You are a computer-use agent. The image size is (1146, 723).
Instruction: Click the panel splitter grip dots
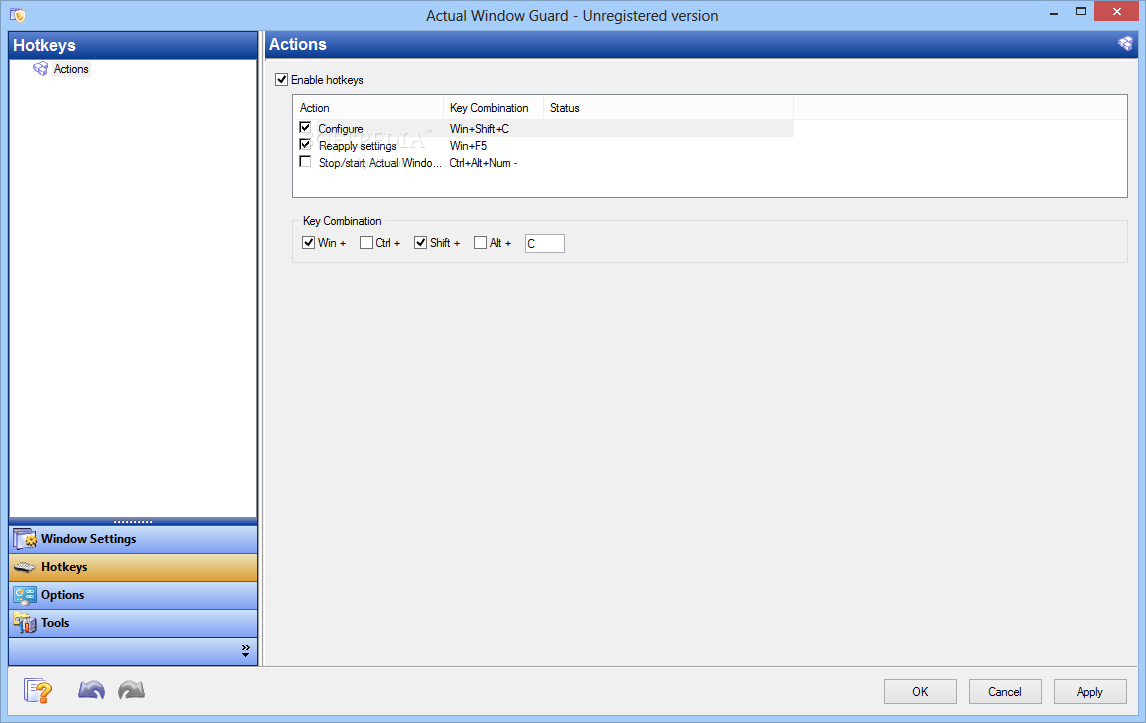[x=133, y=522]
